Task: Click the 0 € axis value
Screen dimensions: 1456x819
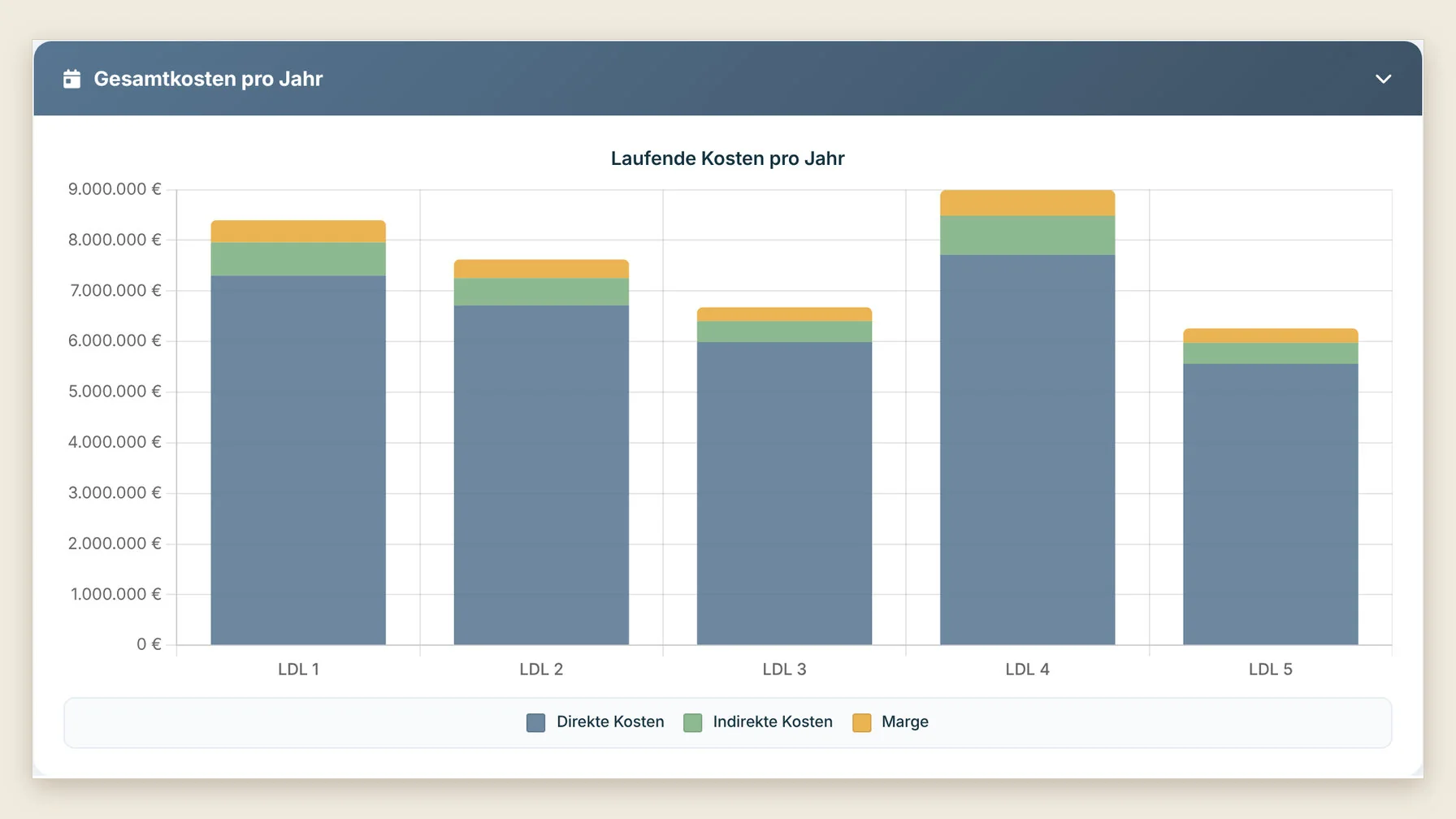Action: tap(149, 644)
